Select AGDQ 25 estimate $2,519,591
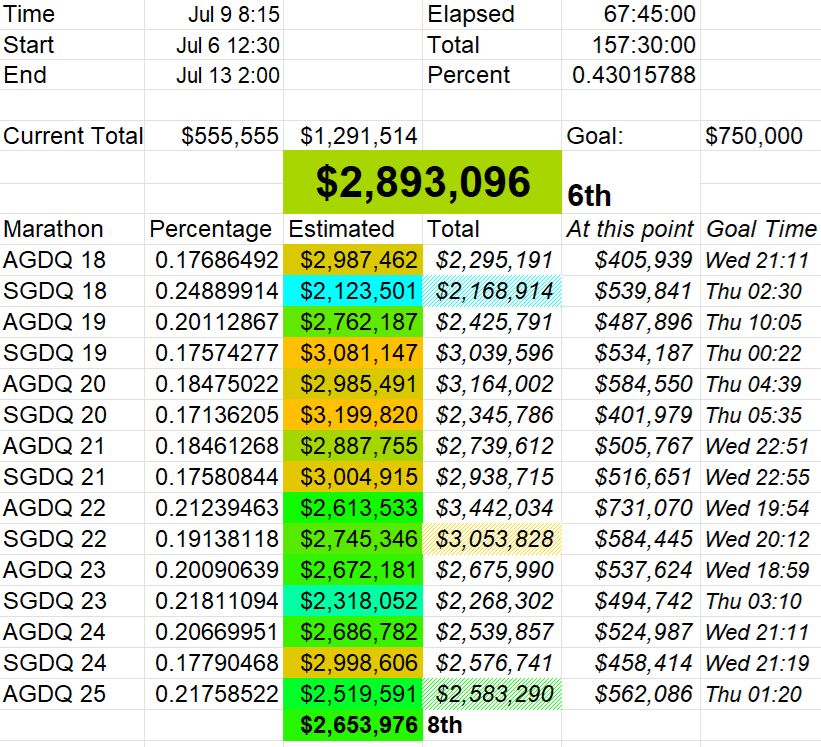This screenshot has width=821, height=747. [x=353, y=694]
